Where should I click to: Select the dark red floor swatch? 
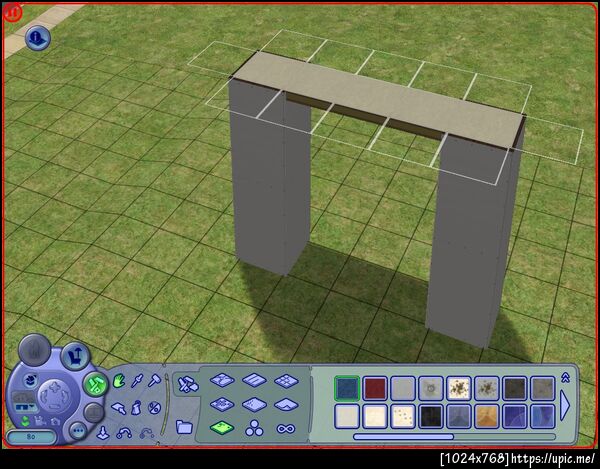(375, 388)
